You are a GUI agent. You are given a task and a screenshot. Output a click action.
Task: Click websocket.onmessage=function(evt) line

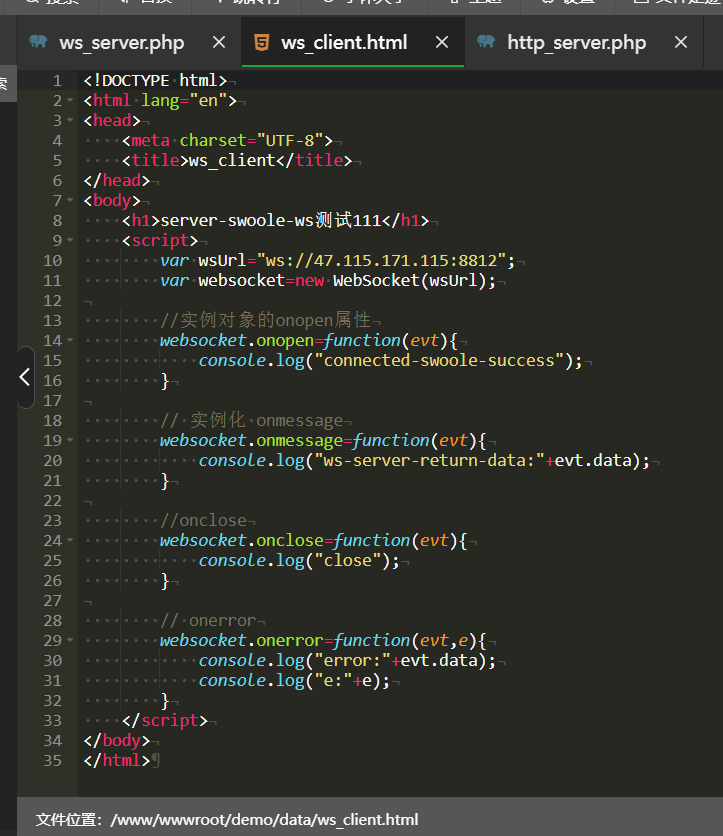[x=323, y=440]
